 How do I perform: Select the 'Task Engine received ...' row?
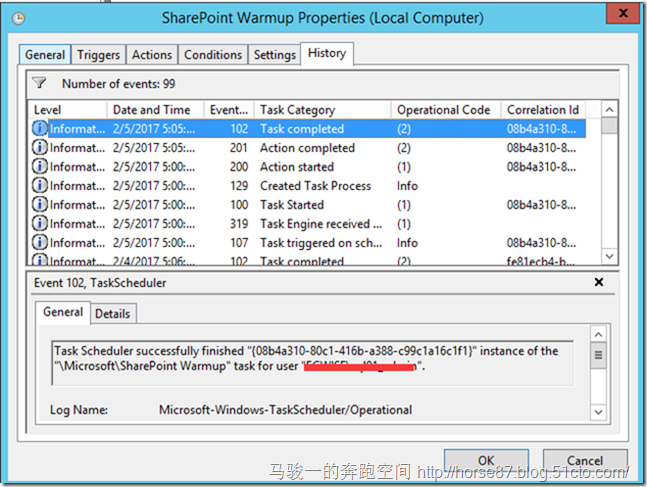307,223
